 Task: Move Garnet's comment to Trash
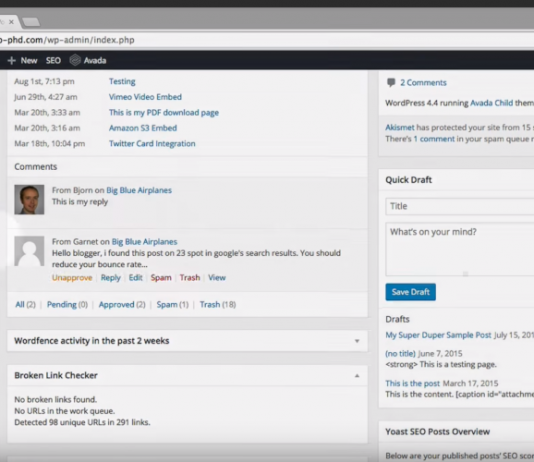[190, 278]
